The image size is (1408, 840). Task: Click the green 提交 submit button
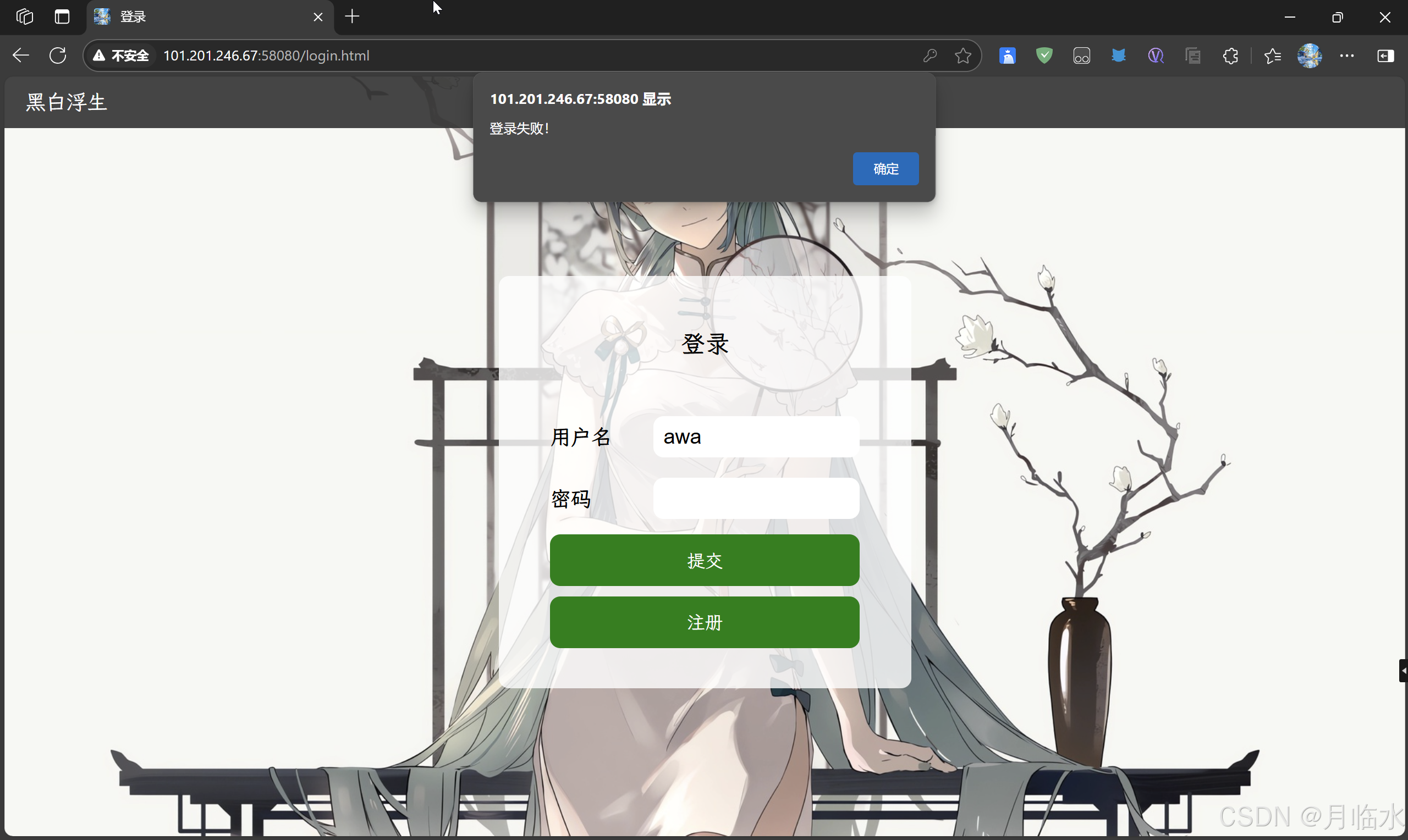click(703, 560)
